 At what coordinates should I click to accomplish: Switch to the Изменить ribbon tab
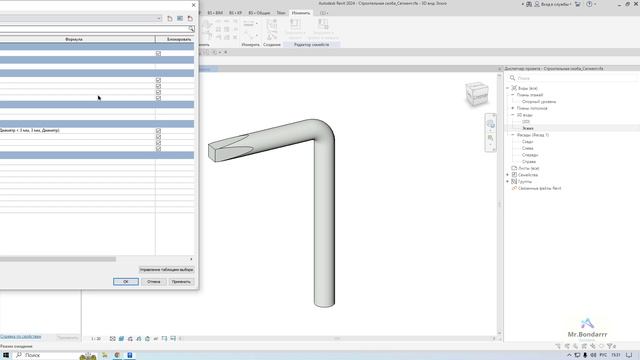pos(301,13)
